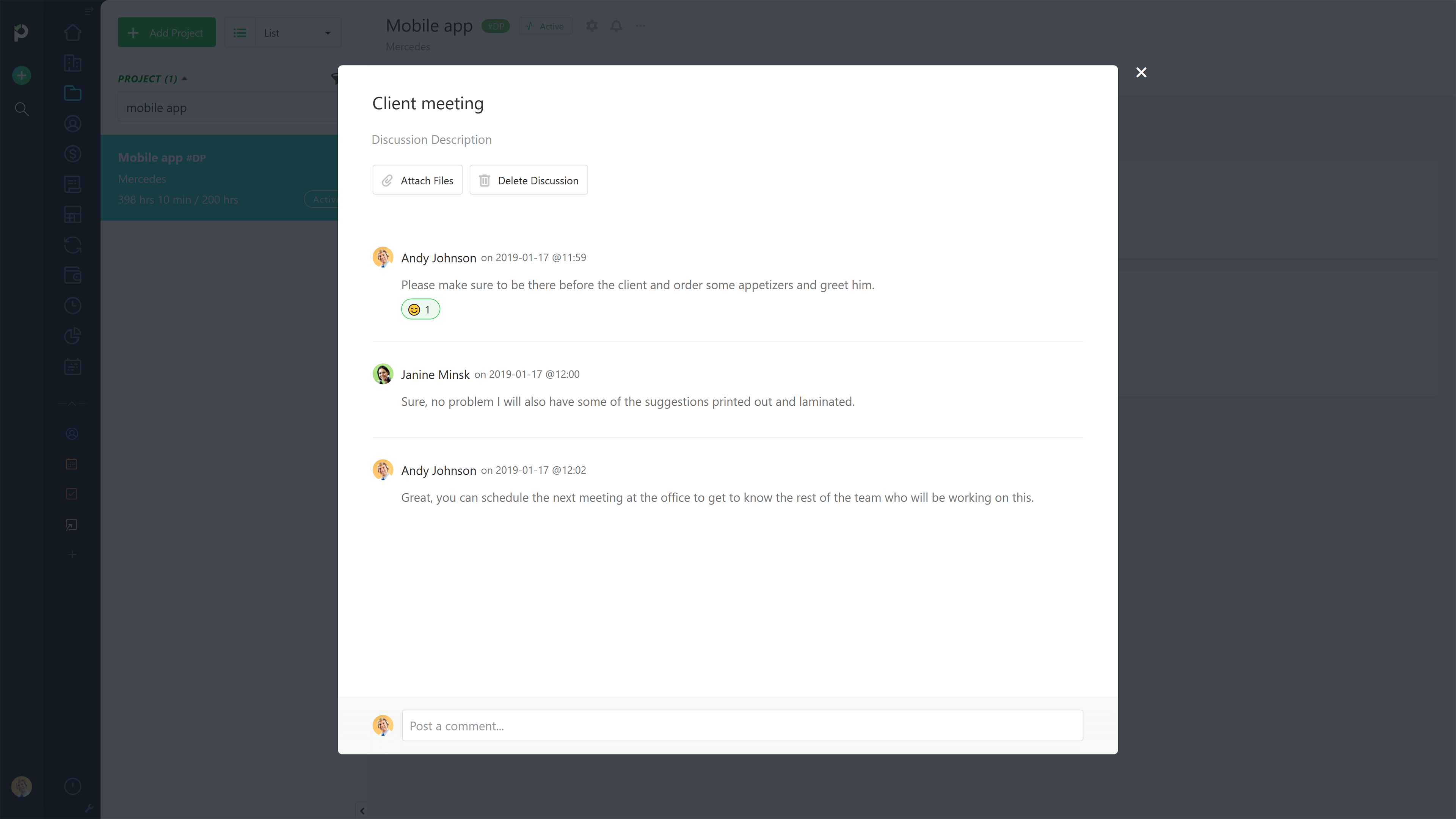
Task: Toggle PROJECT (1) sort order arrow
Action: click(x=184, y=78)
